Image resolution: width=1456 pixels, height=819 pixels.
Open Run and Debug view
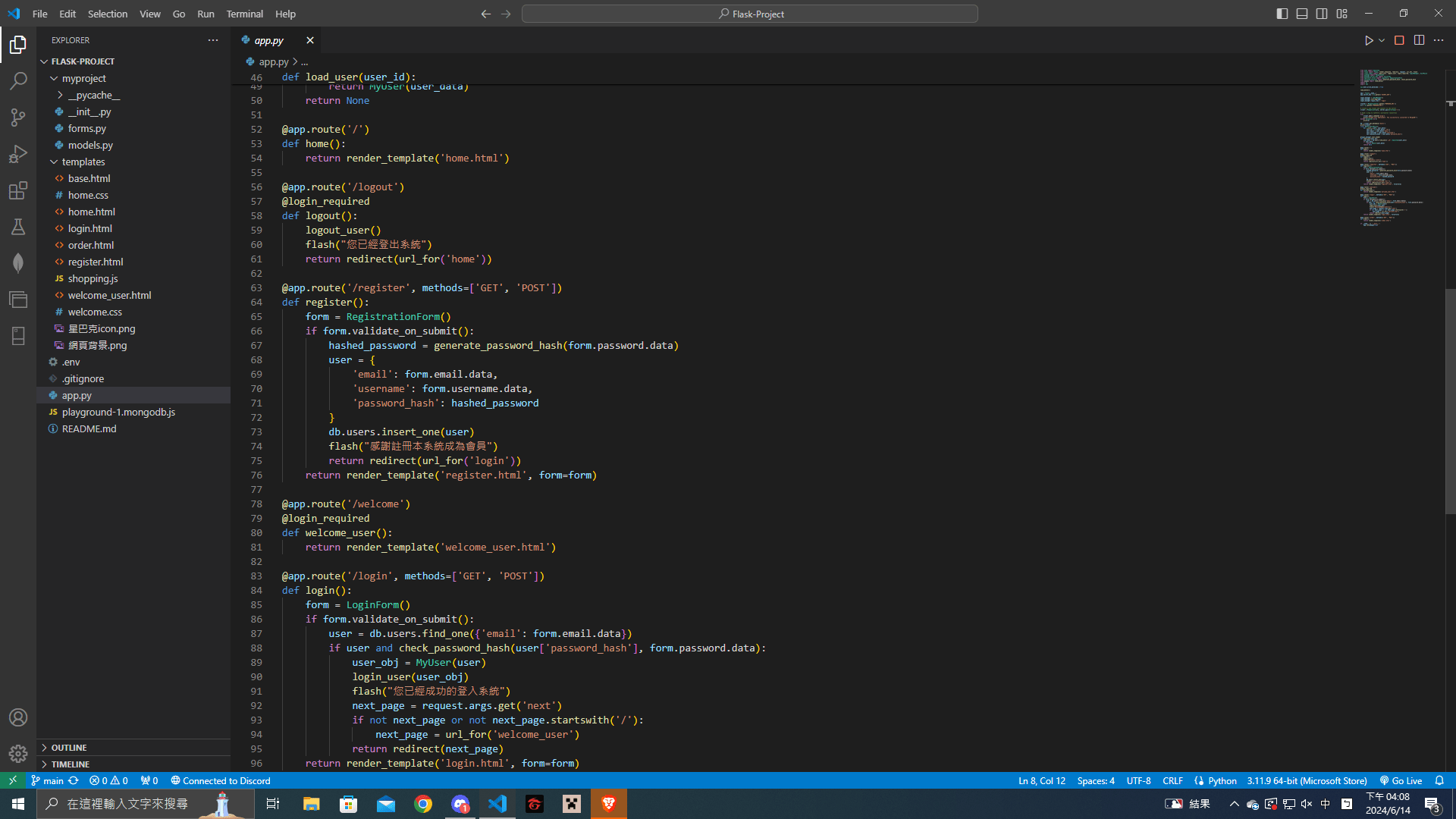coord(18,154)
